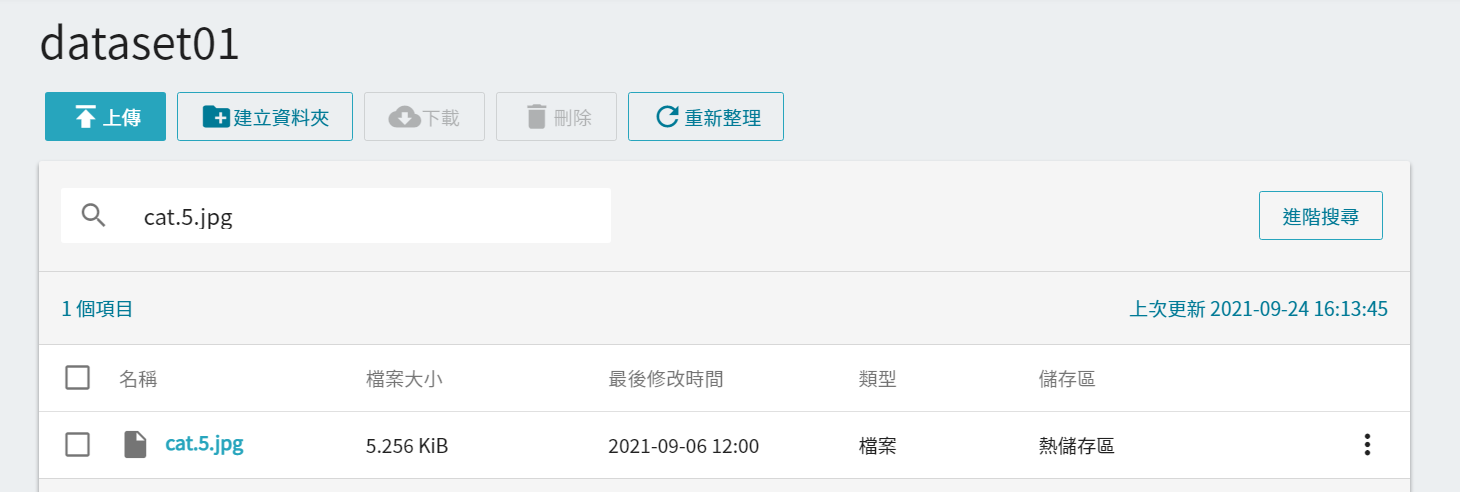Click the folder-plus icon for 建立資料夾

coord(216,117)
